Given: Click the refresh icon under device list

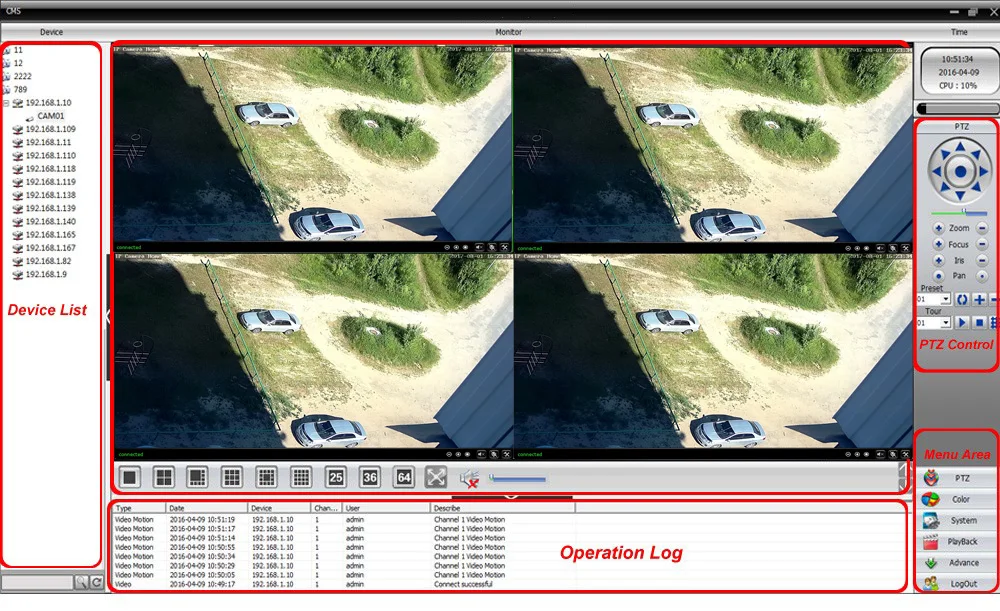Looking at the screenshot, I should pyautogui.click(x=96, y=582).
